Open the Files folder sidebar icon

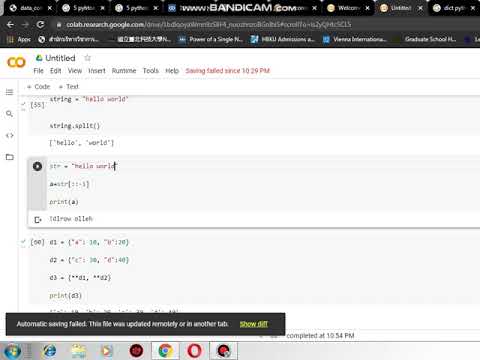[x=9, y=157]
